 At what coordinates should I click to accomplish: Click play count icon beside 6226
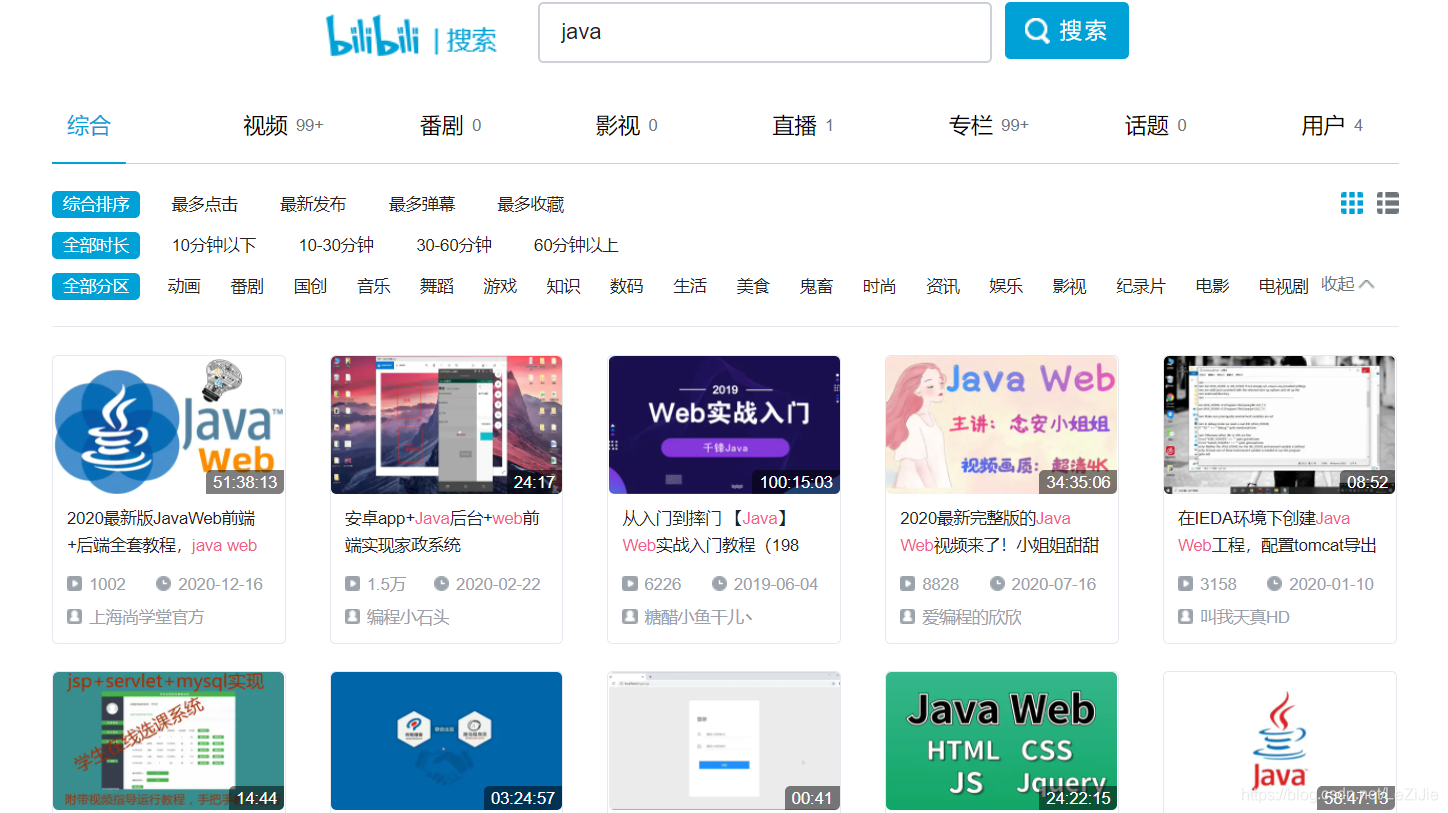coord(630,584)
